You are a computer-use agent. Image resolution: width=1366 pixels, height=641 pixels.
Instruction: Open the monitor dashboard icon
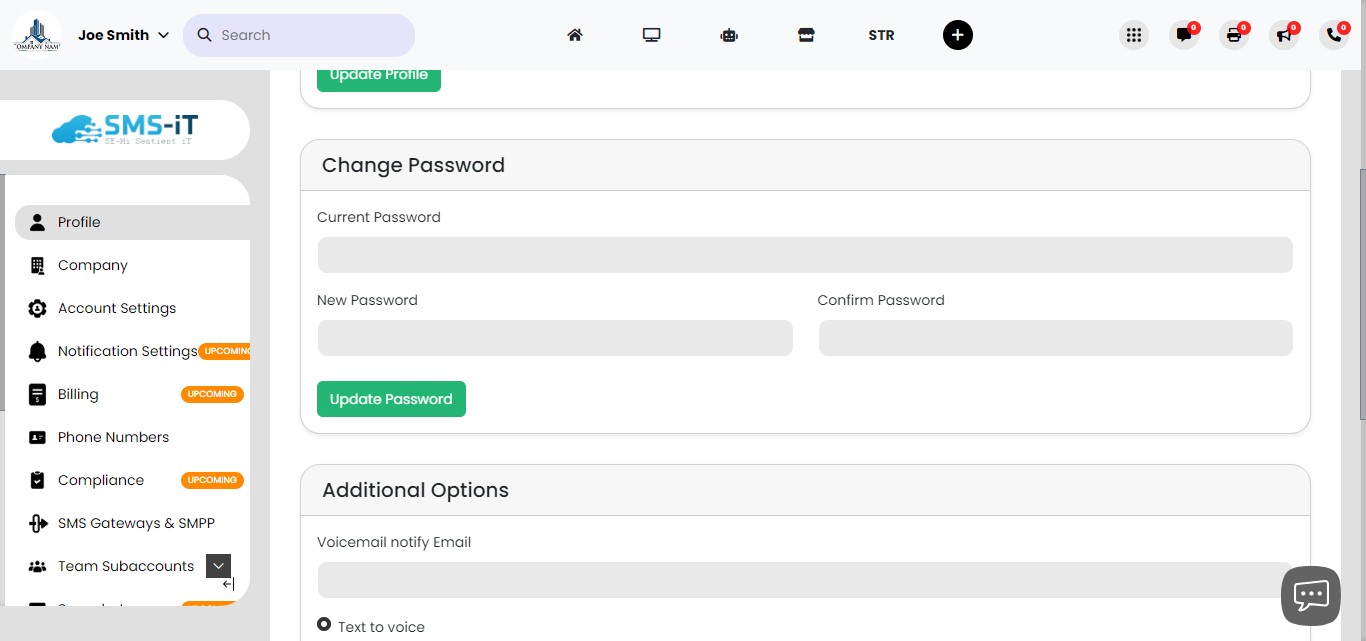point(652,35)
